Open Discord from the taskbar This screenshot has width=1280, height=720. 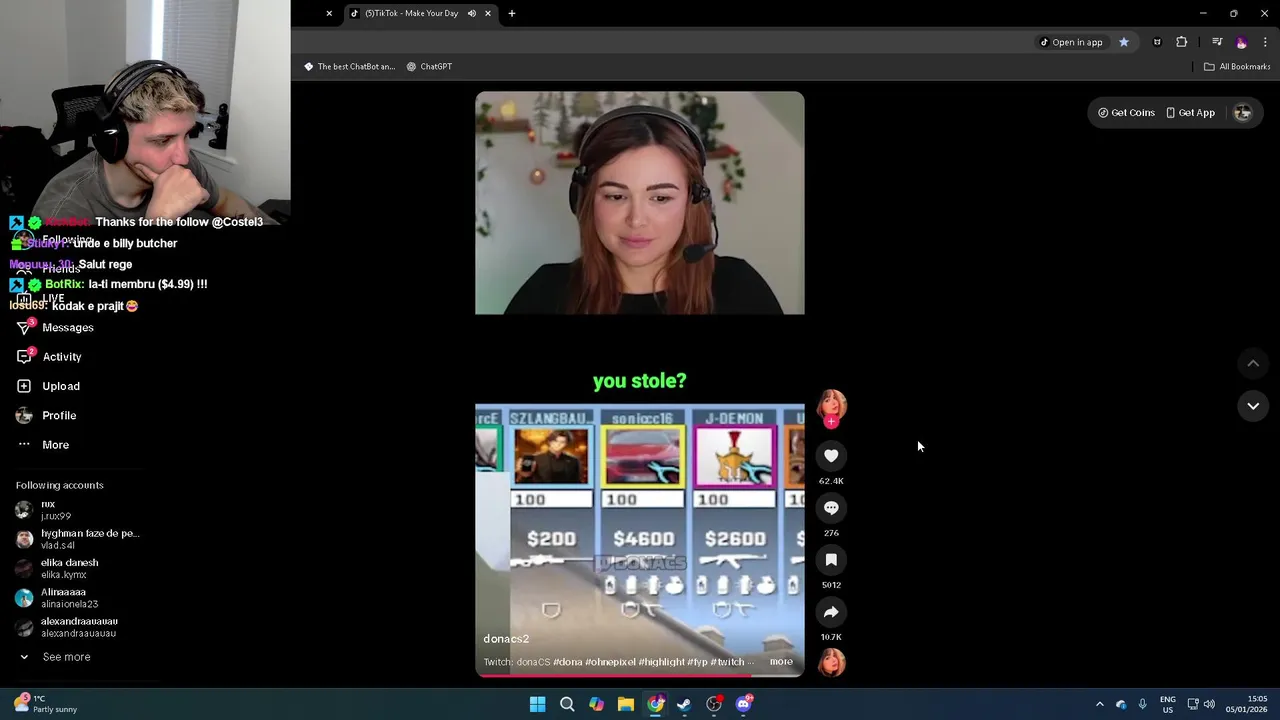click(x=744, y=704)
